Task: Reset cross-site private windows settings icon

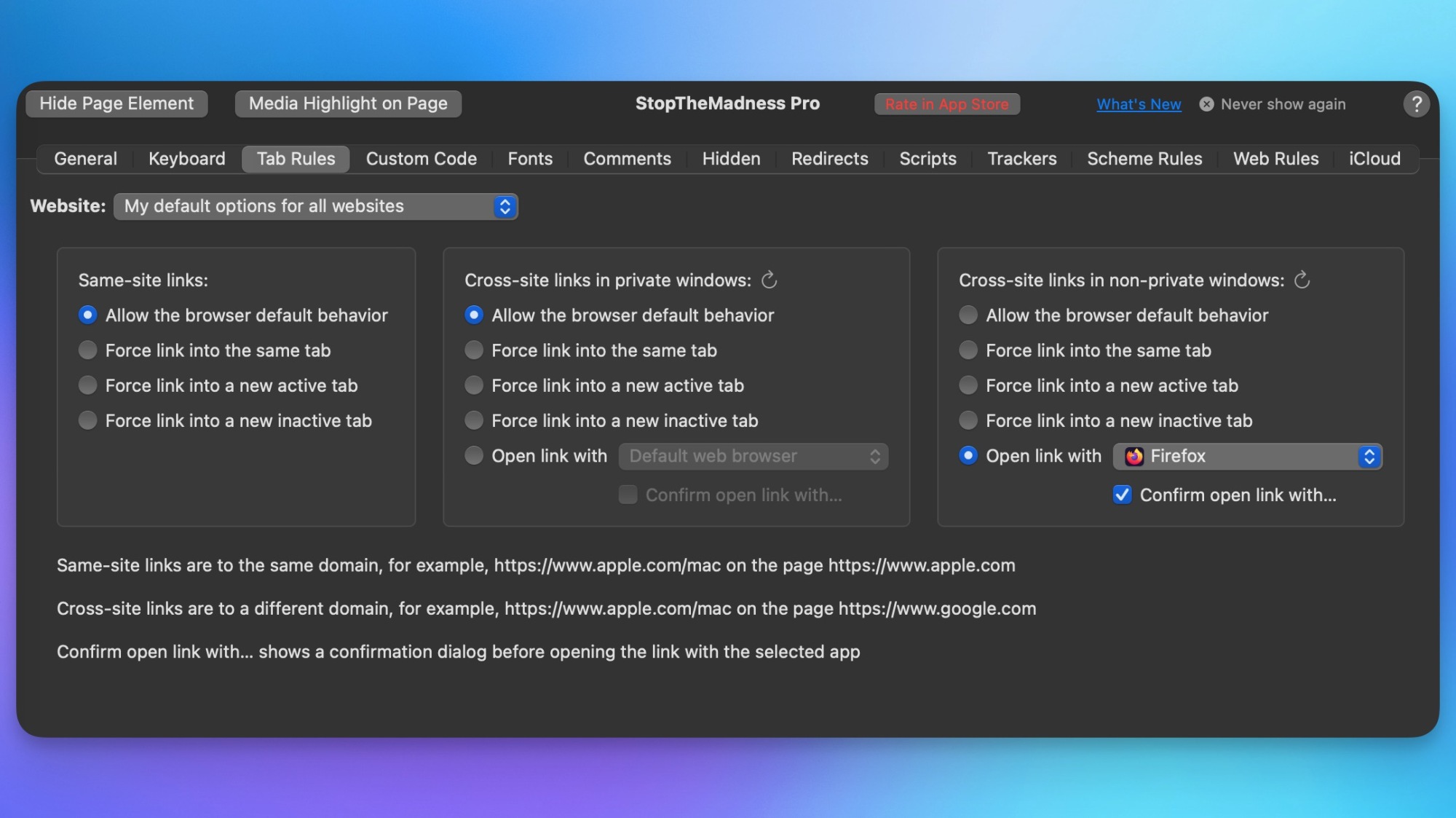Action: (x=769, y=280)
